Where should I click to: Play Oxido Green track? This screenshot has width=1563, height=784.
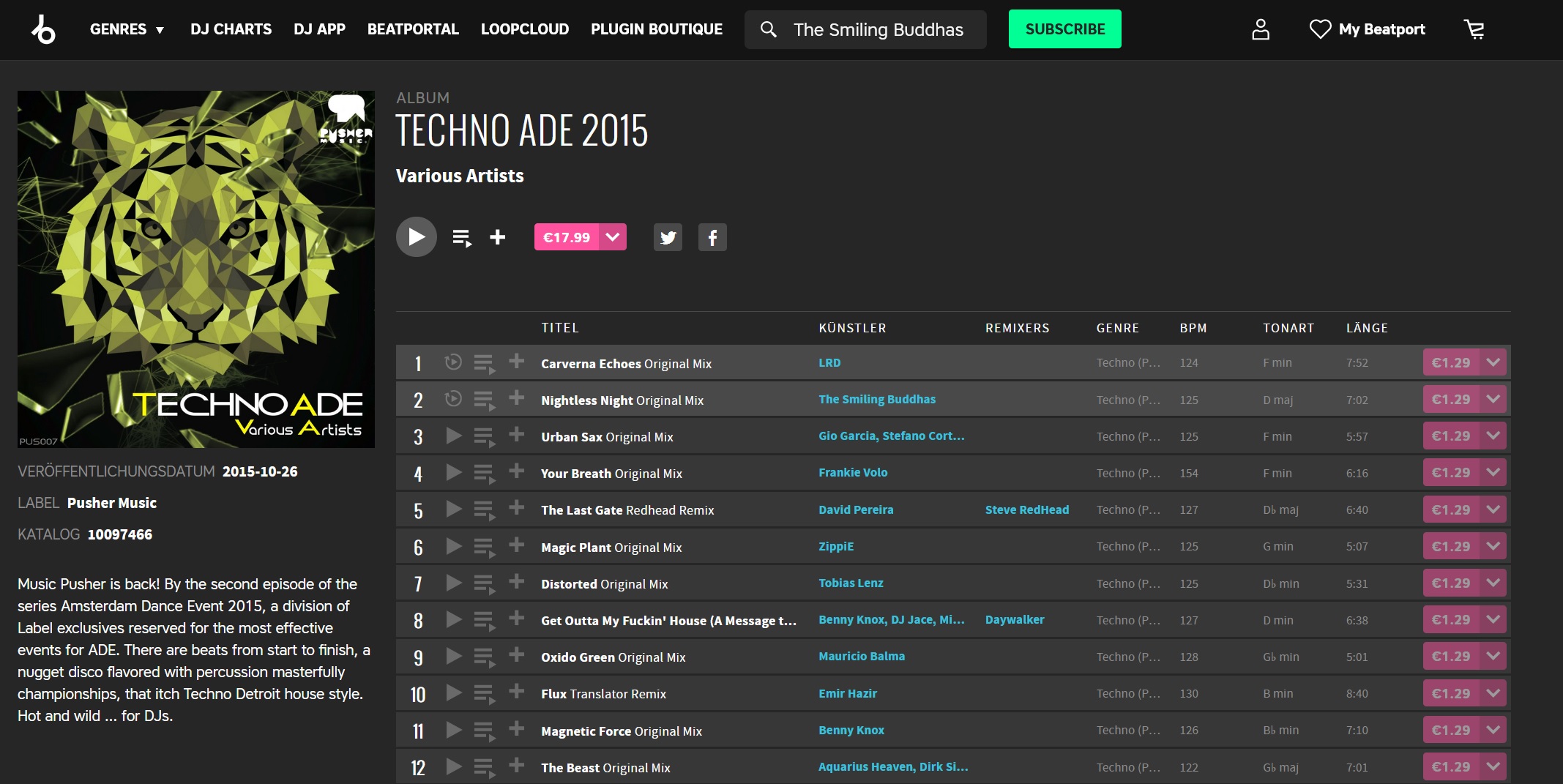(x=453, y=656)
